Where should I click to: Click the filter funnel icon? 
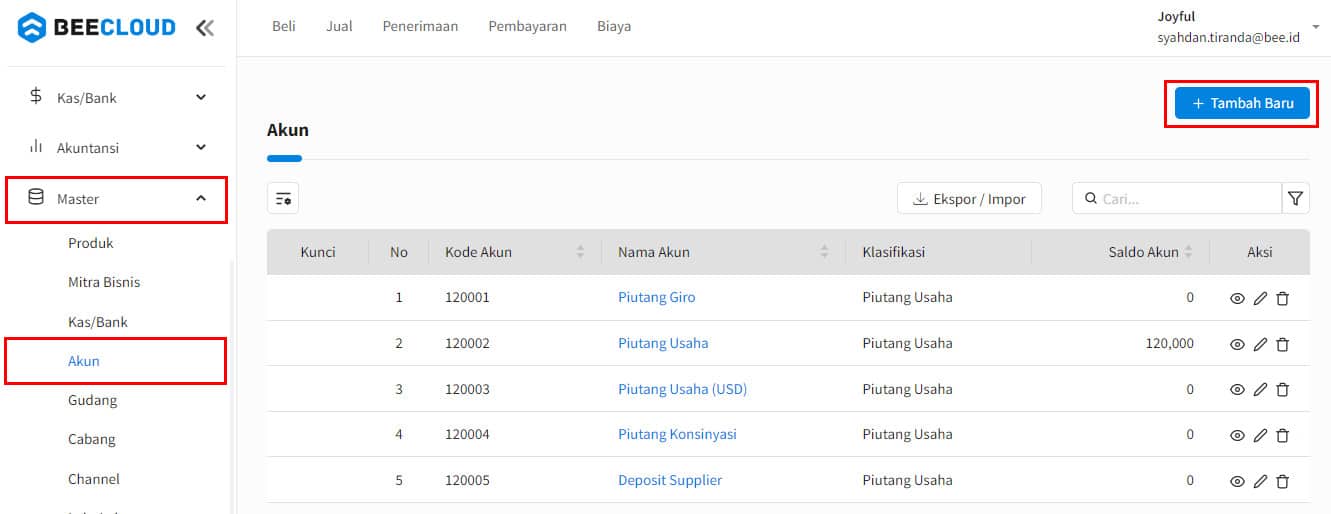click(1295, 199)
